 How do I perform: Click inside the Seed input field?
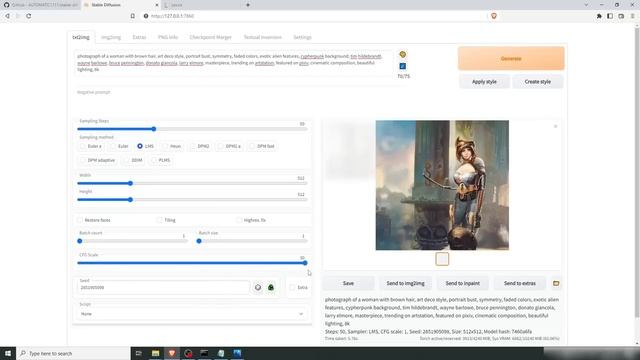163,287
